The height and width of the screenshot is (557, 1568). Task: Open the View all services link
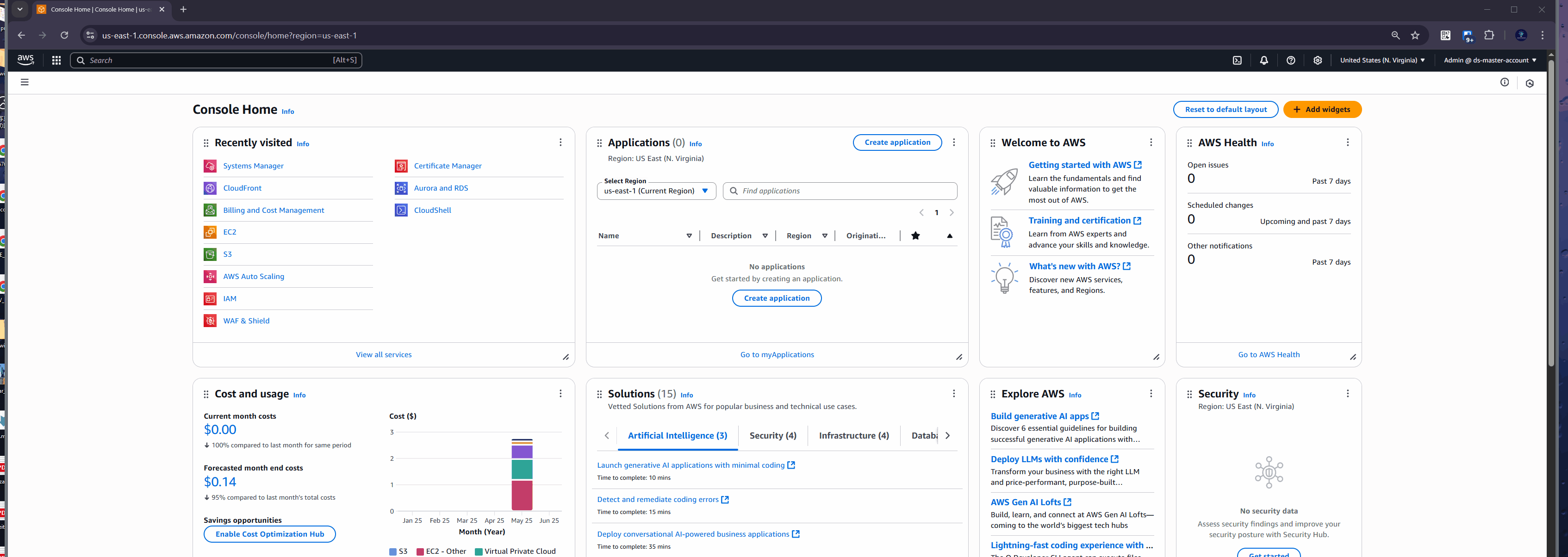click(384, 355)
